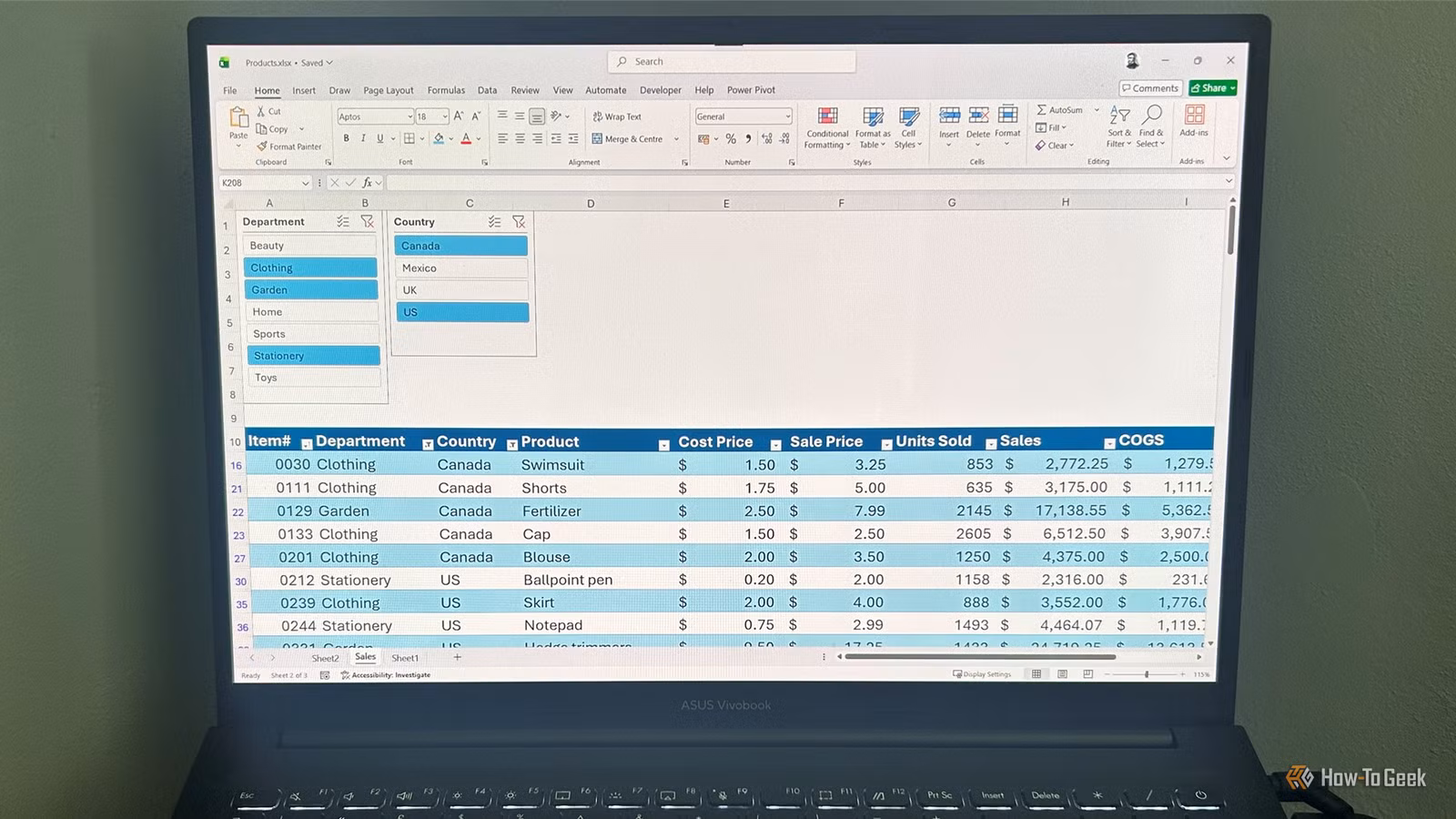This screenshot has height=819, width=1456.
Task: Expand the Name Box dropdown
Action: (305, 183)
